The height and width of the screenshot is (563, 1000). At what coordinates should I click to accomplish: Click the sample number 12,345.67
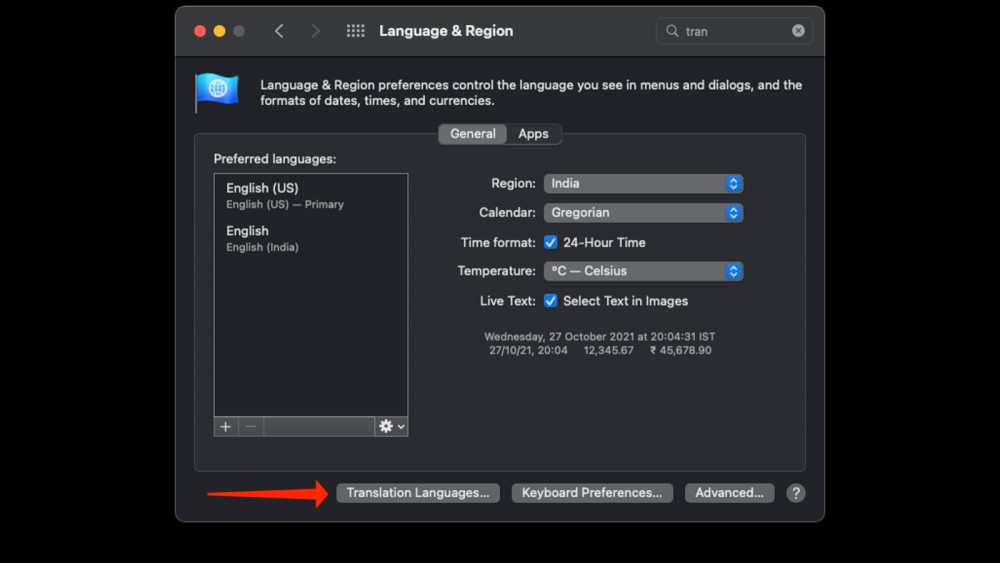point(608,350)
